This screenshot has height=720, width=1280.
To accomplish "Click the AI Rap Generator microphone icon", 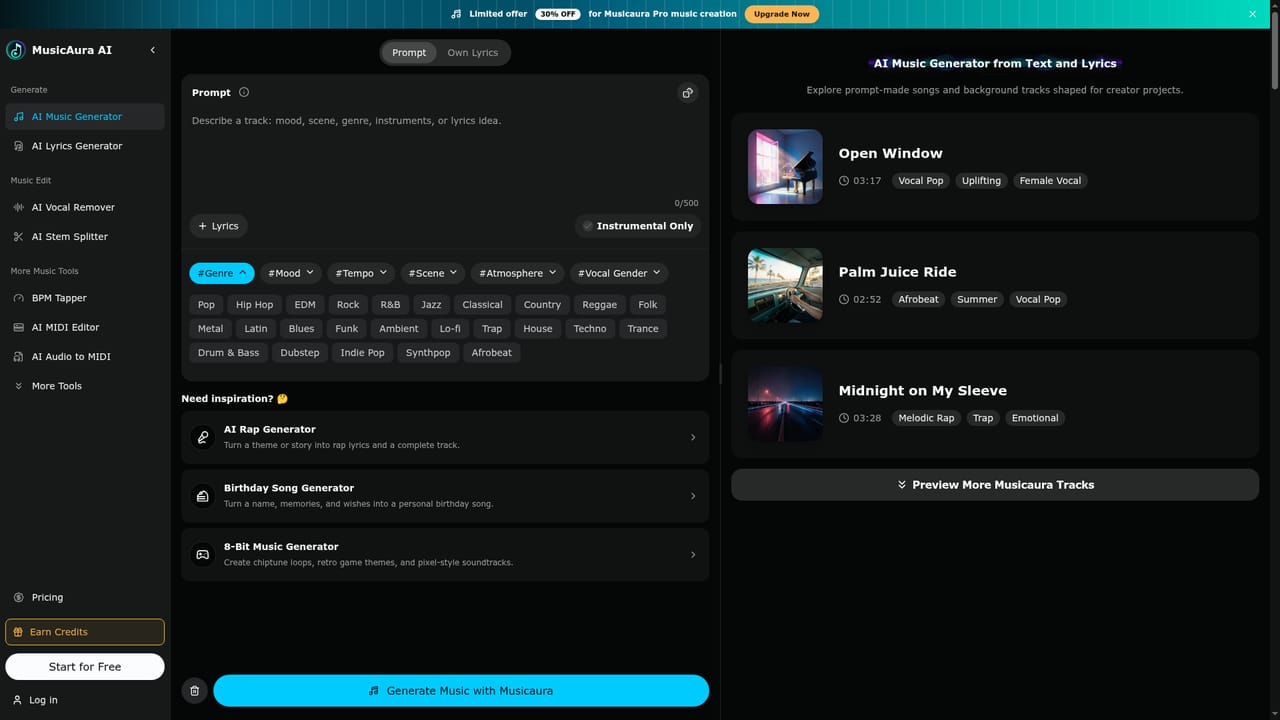I will [x=203, y=437].
